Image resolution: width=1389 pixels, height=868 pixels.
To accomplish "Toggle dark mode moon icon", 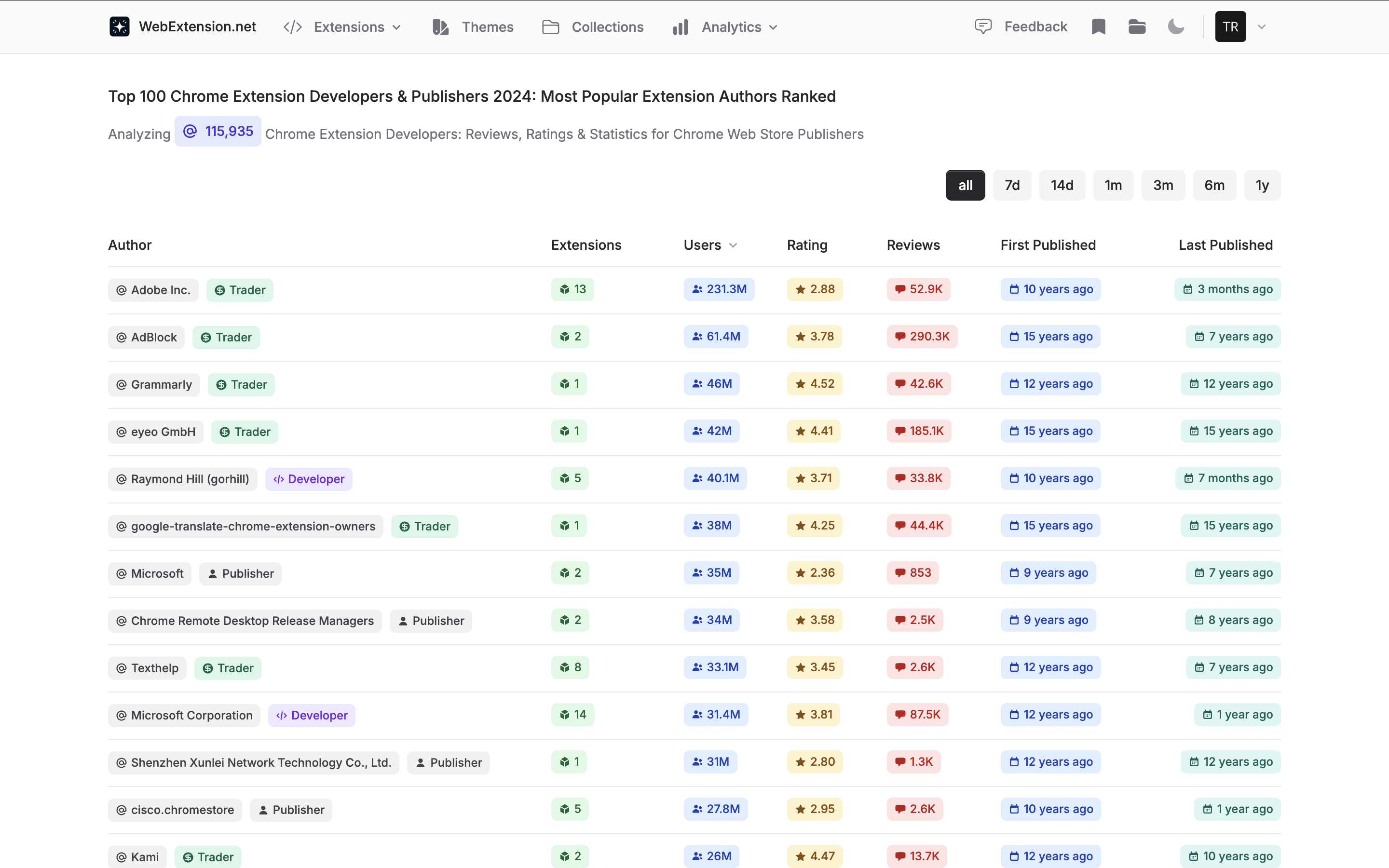I will coord(1176,27).
